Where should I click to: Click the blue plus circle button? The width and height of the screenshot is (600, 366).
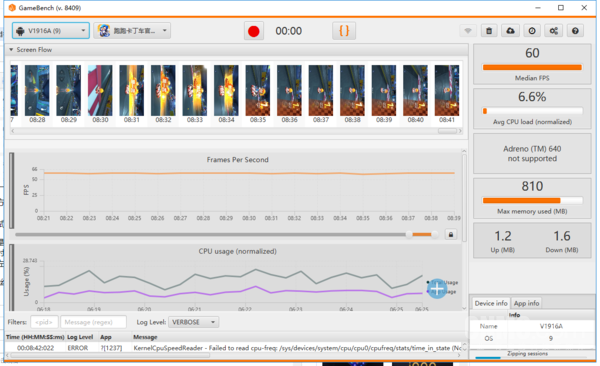[437, 289]
